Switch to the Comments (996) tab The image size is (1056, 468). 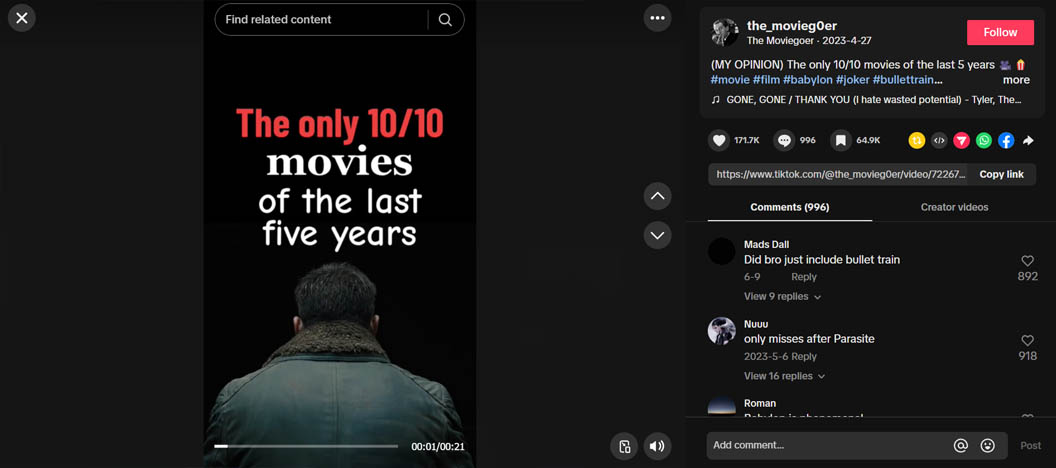pos(789,207)
